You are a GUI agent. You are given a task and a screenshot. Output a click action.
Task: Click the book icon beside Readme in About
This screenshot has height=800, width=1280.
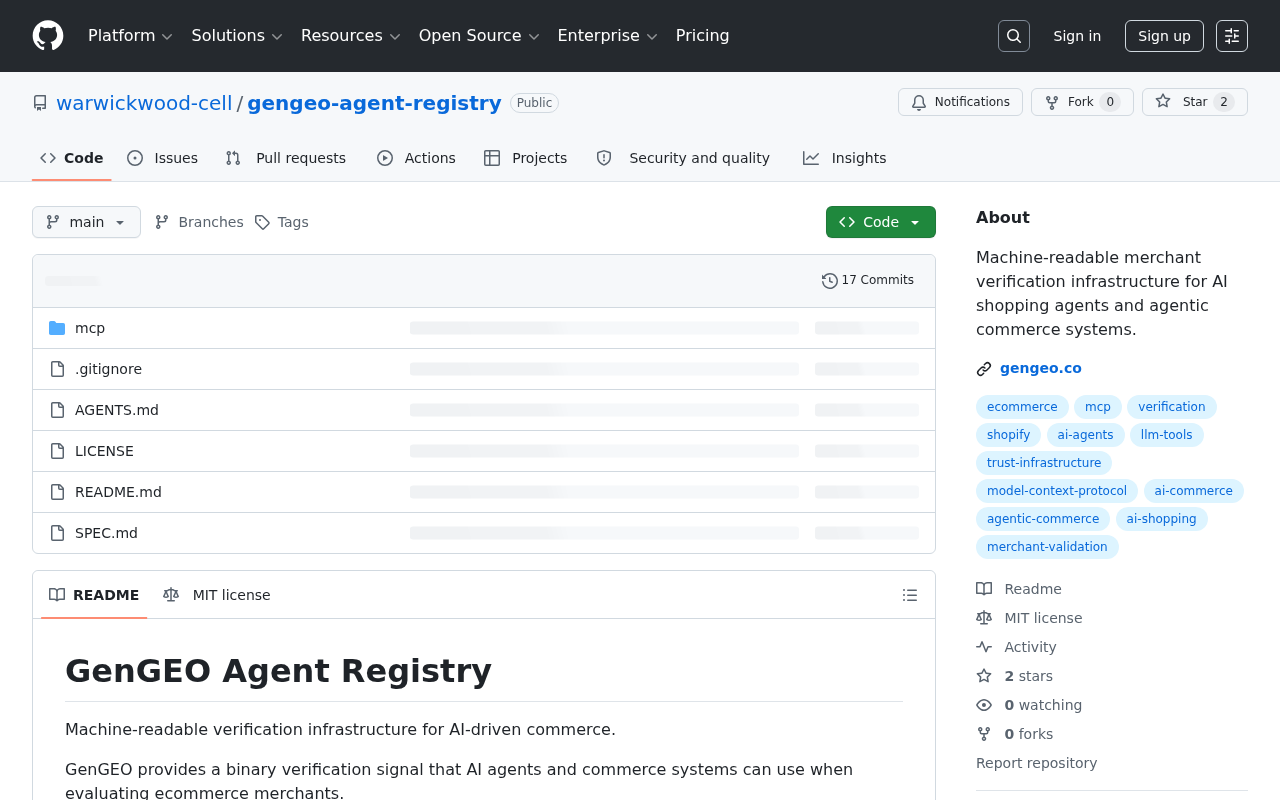pos(984,589)
